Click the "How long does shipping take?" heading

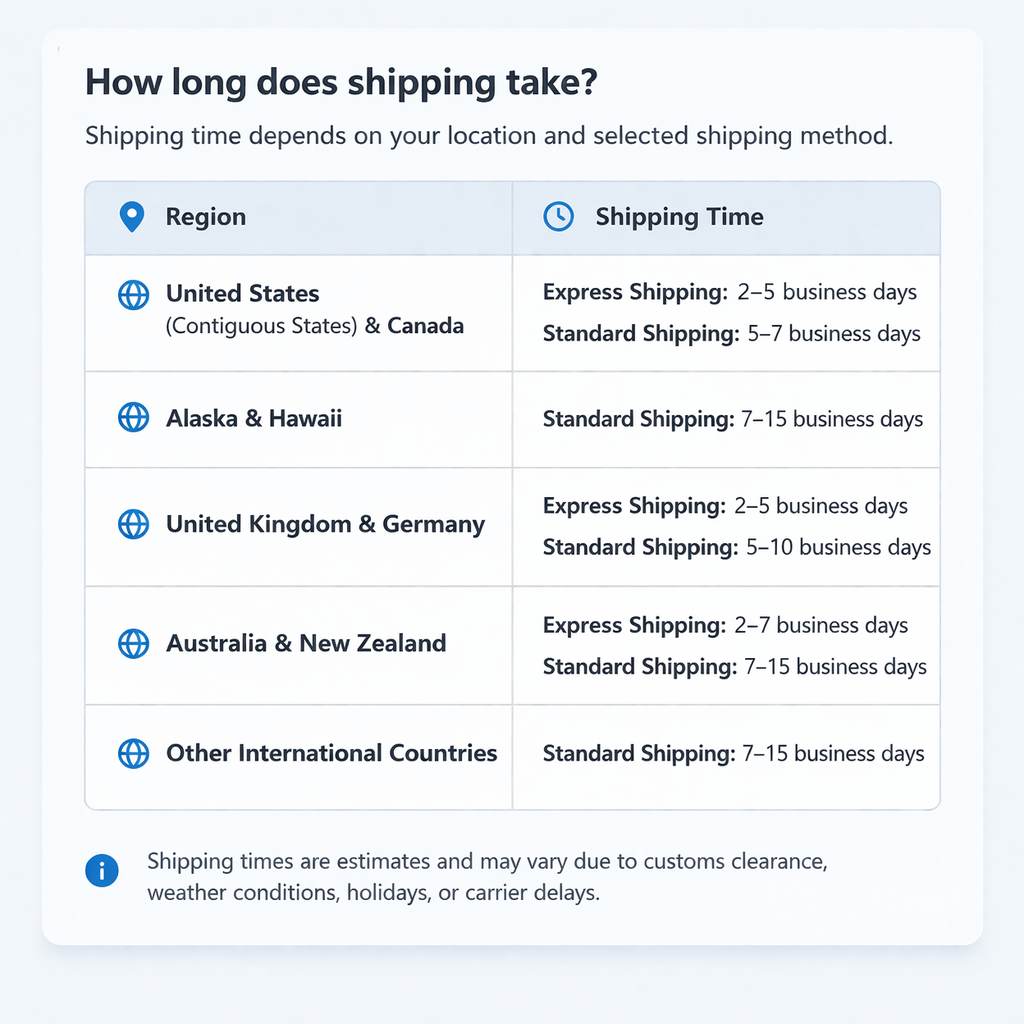[341, 83]
